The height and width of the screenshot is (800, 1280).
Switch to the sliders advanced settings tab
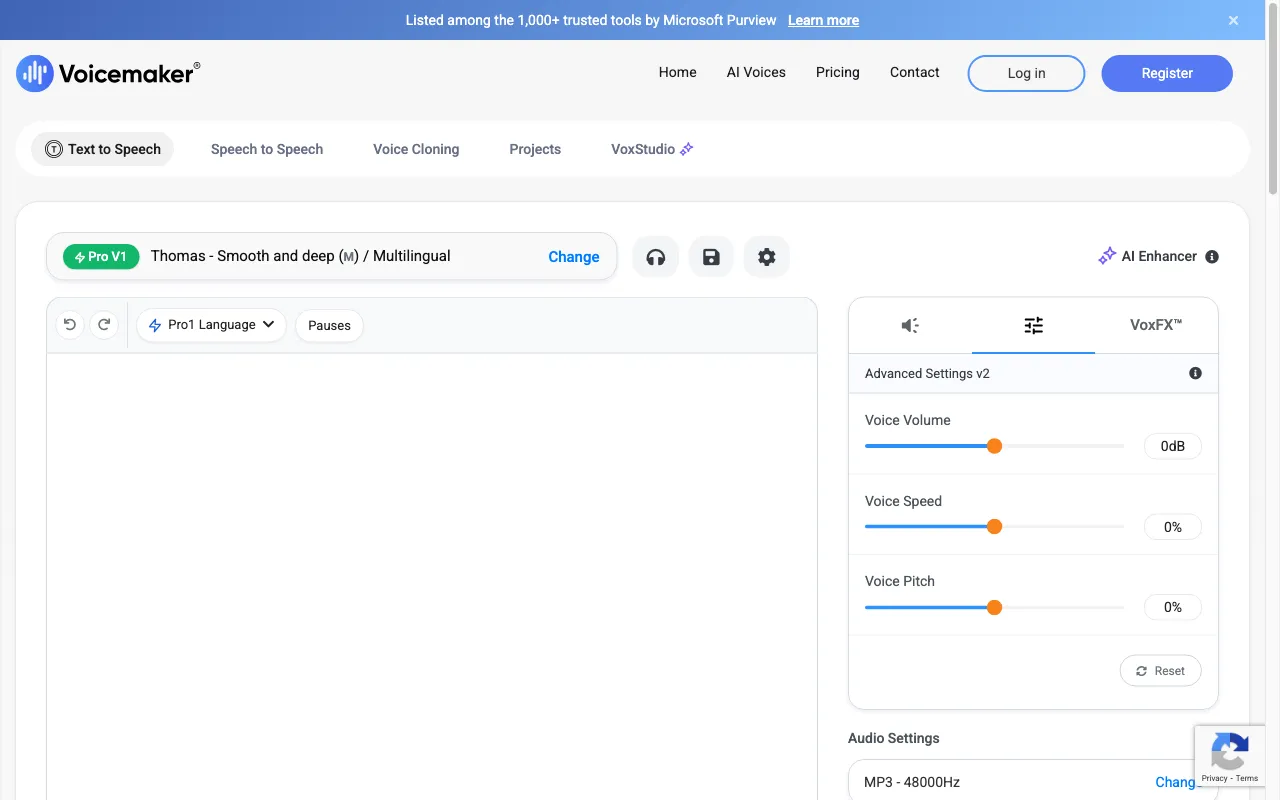1033,325
